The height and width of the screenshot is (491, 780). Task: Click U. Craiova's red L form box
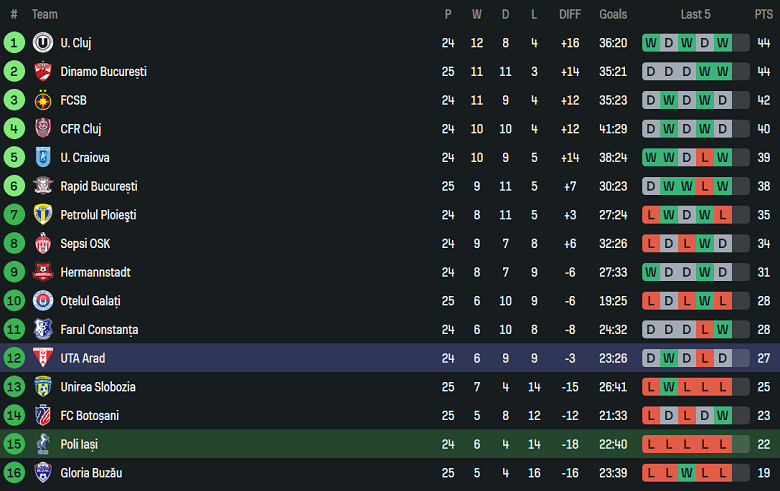[x=704, y=158]
